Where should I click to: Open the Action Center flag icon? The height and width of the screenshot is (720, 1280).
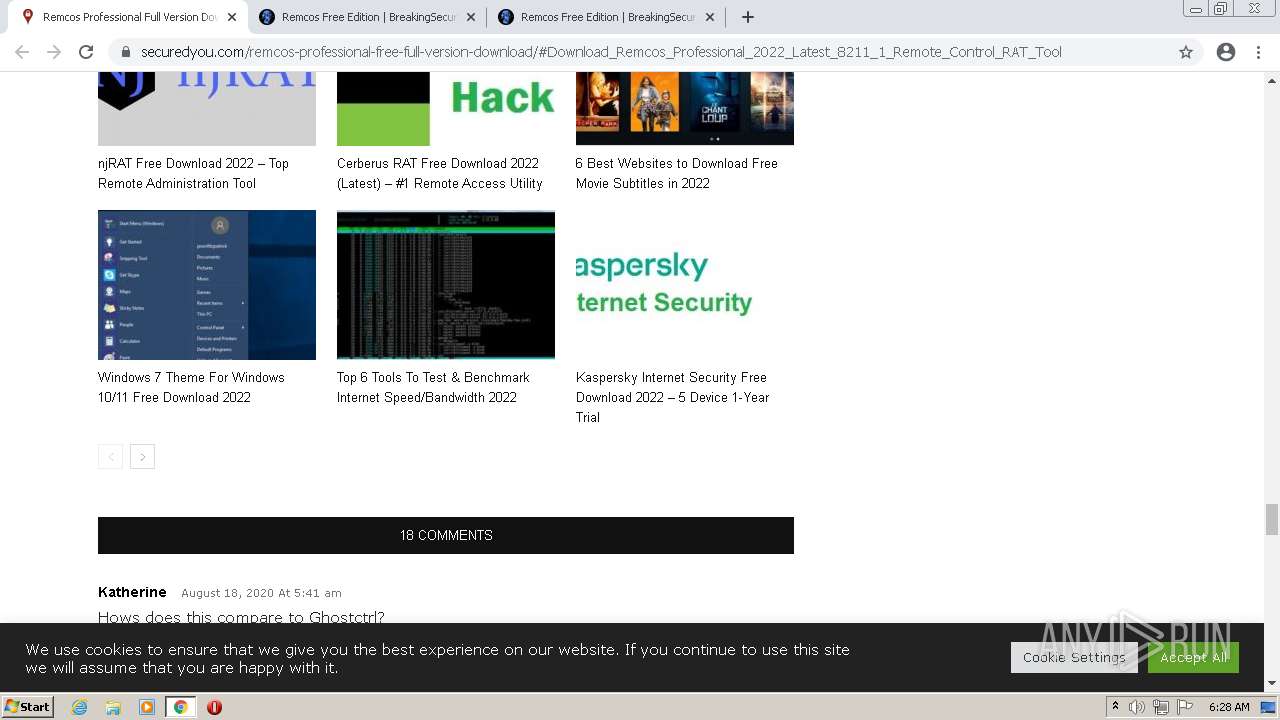pos(1185,707)
